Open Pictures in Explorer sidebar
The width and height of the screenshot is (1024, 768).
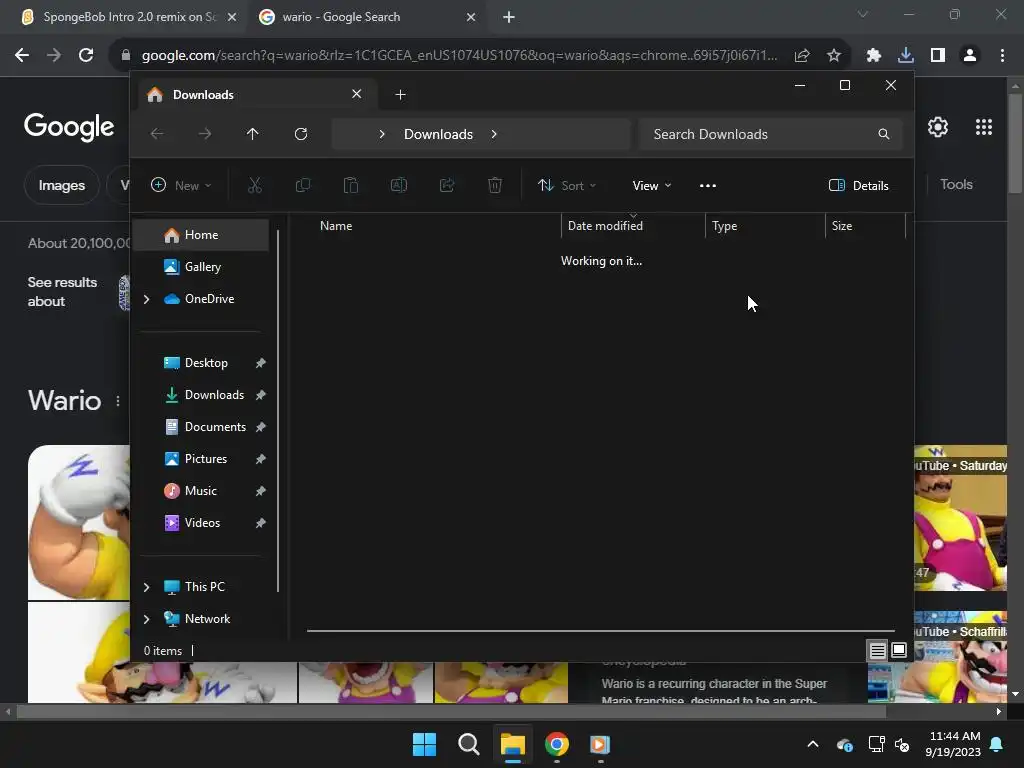coord(204,459)
